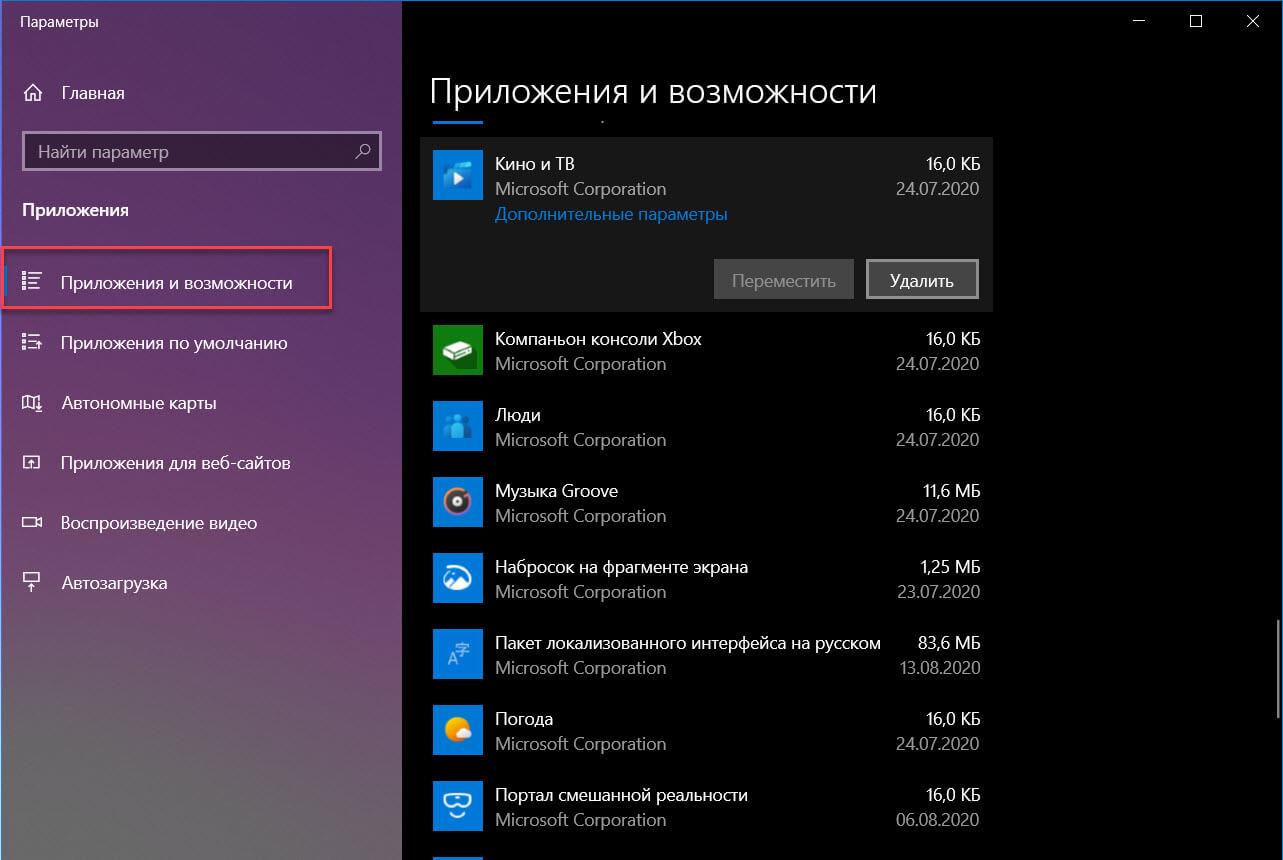Click the 23.07.2020 install date
The height and width of the screenshot is (860, 1283).
click(938, 591)
